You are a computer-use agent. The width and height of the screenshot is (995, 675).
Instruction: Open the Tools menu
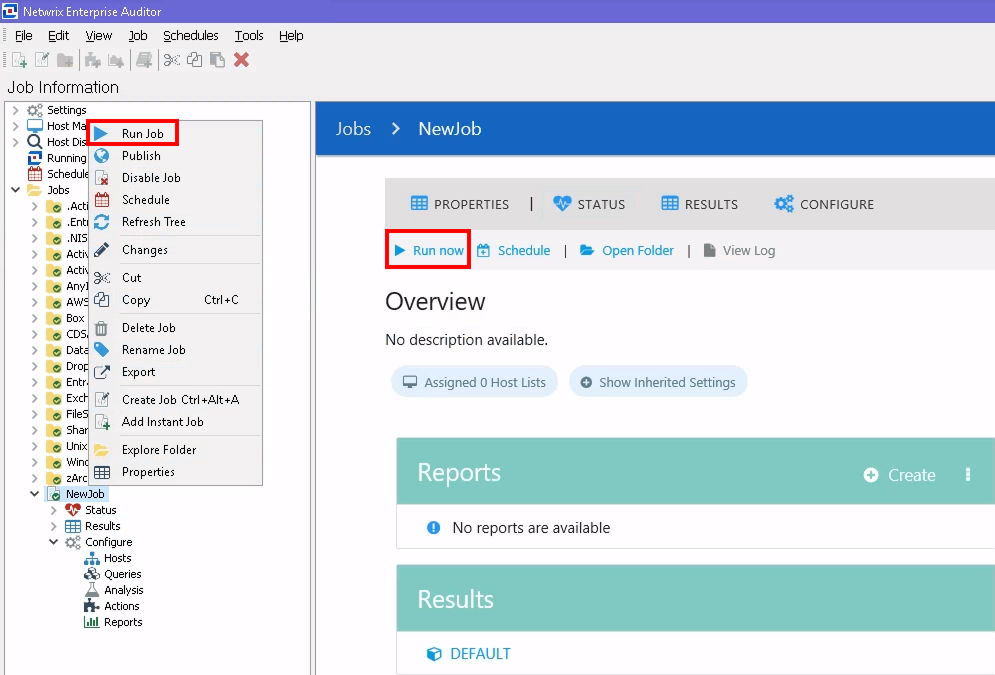[x=249, y=36]
